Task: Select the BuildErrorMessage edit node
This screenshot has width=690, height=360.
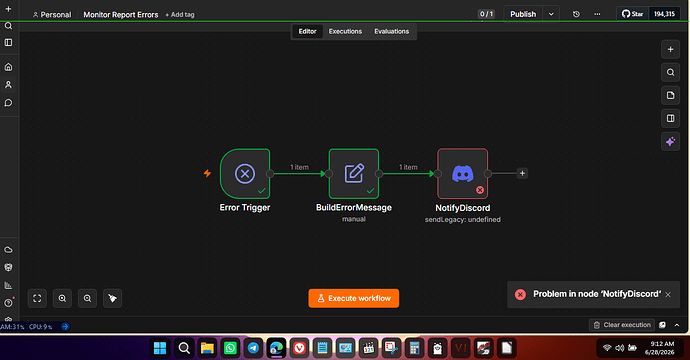Action: (354, 174)
